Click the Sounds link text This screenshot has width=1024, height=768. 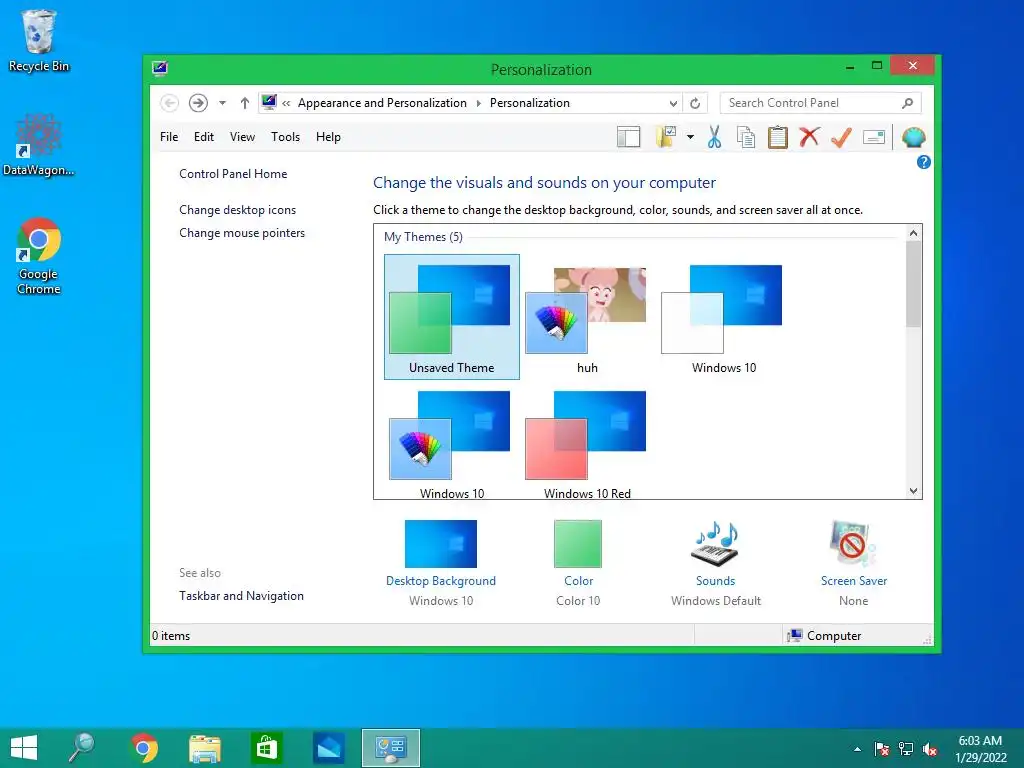(x=715, y=581)
